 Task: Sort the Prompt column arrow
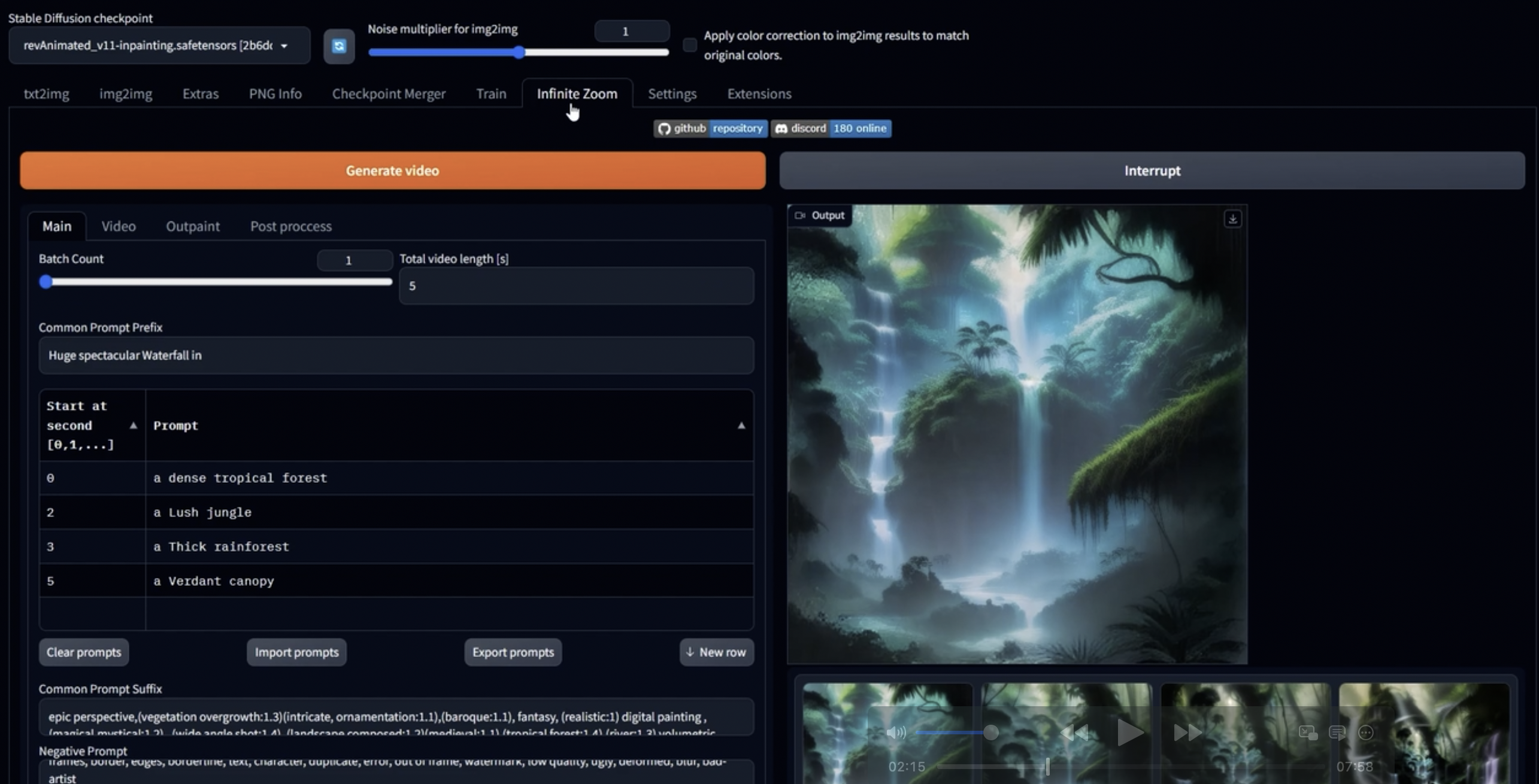tap(741, 426)
